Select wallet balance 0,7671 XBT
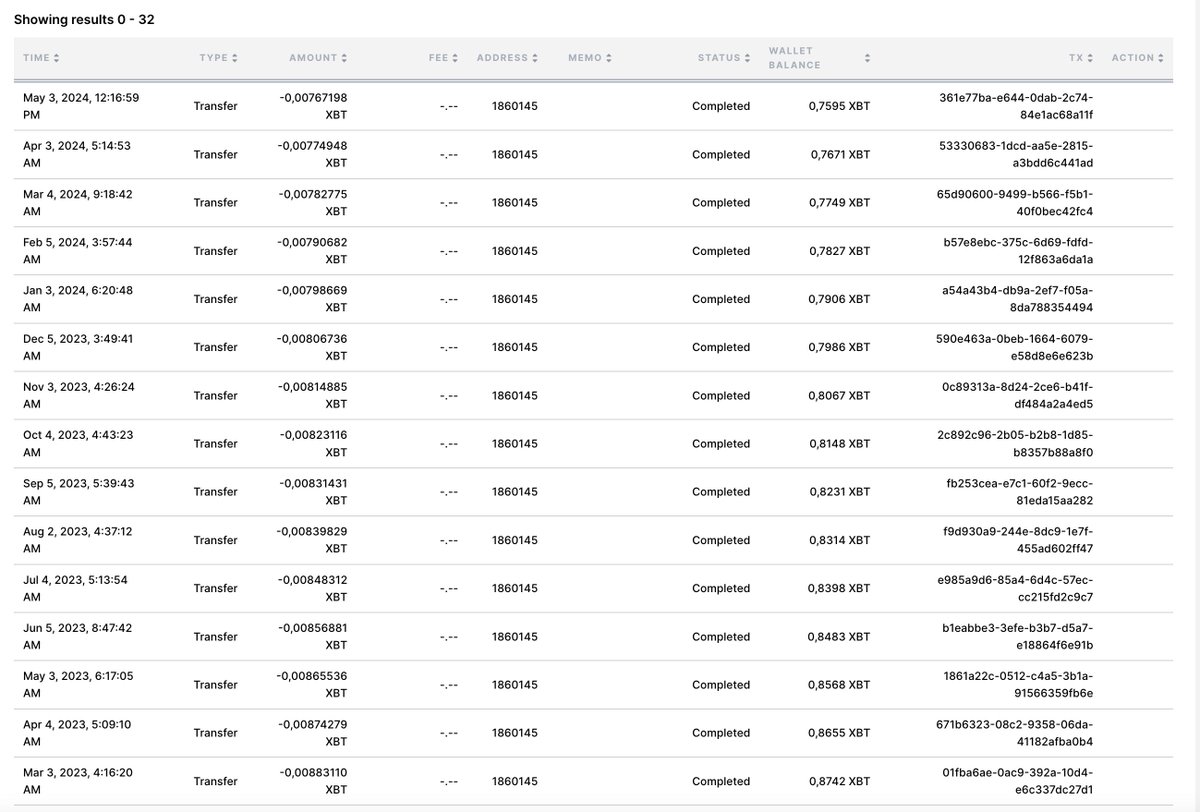 (839, 154)
